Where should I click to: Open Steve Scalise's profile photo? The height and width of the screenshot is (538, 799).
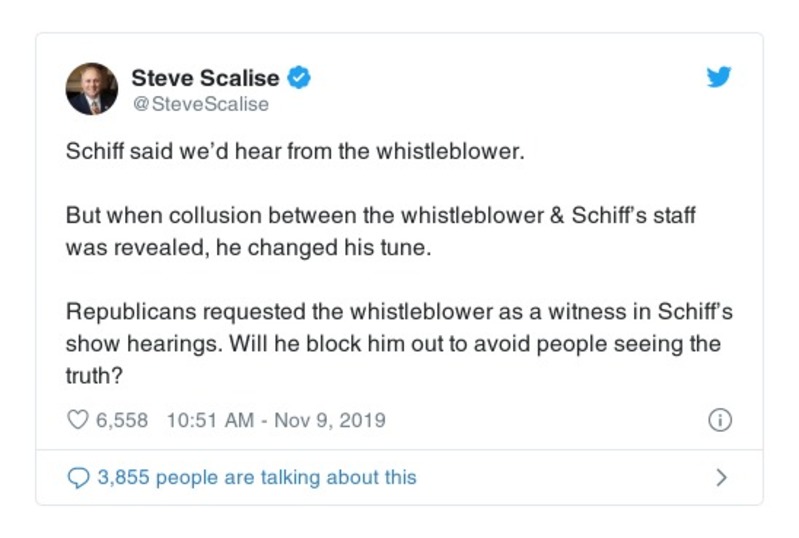click(x=92, y=89)
